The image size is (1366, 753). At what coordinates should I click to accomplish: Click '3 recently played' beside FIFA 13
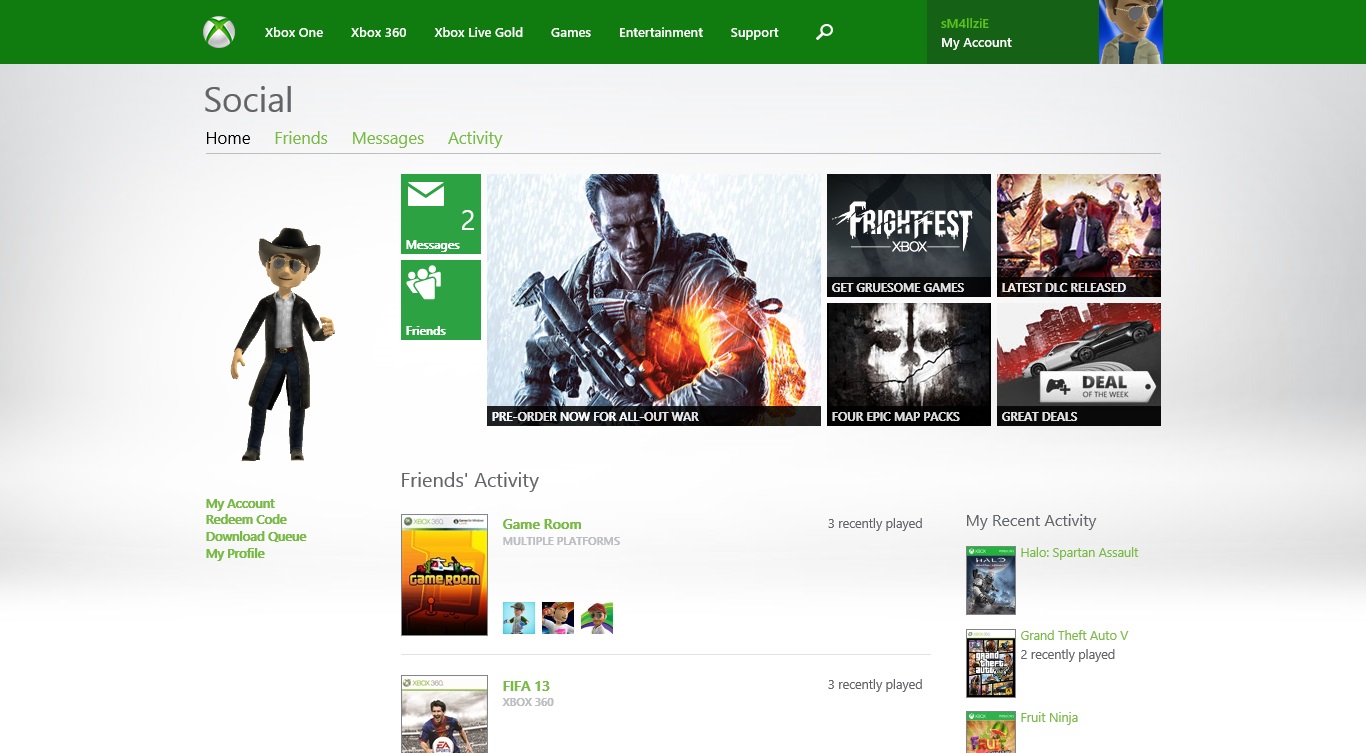pos(875,685)
